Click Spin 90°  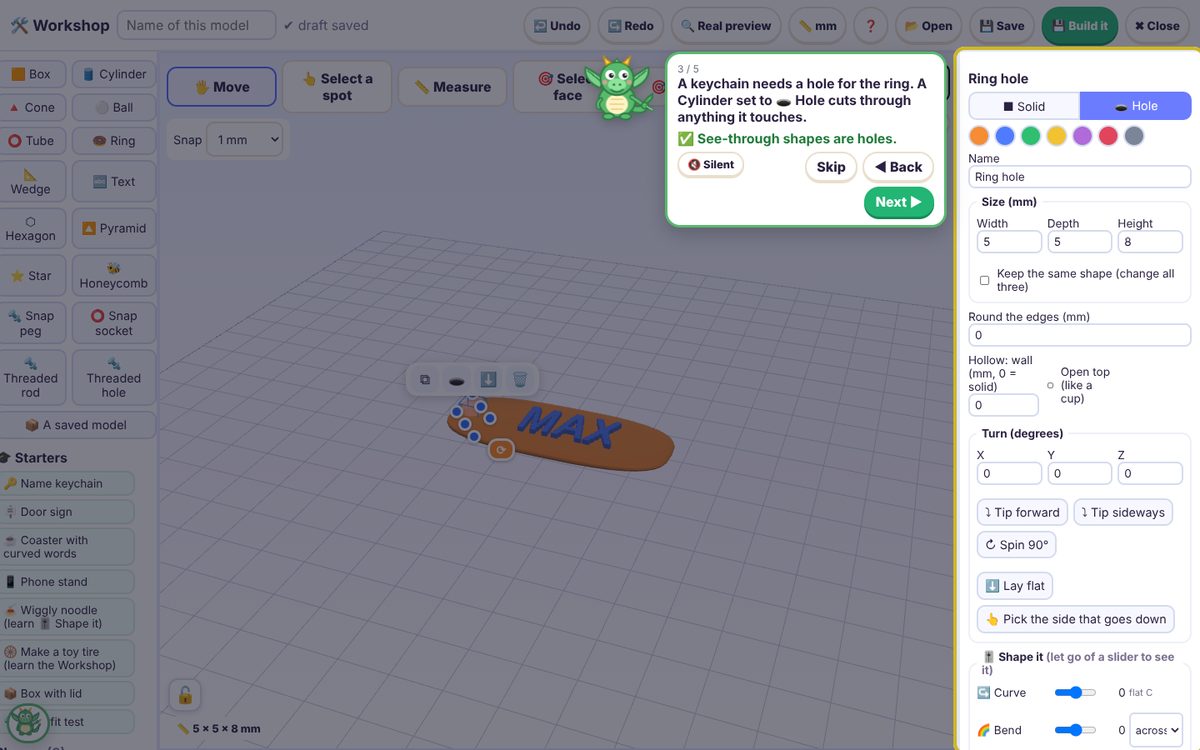(x=1017, y=545)
